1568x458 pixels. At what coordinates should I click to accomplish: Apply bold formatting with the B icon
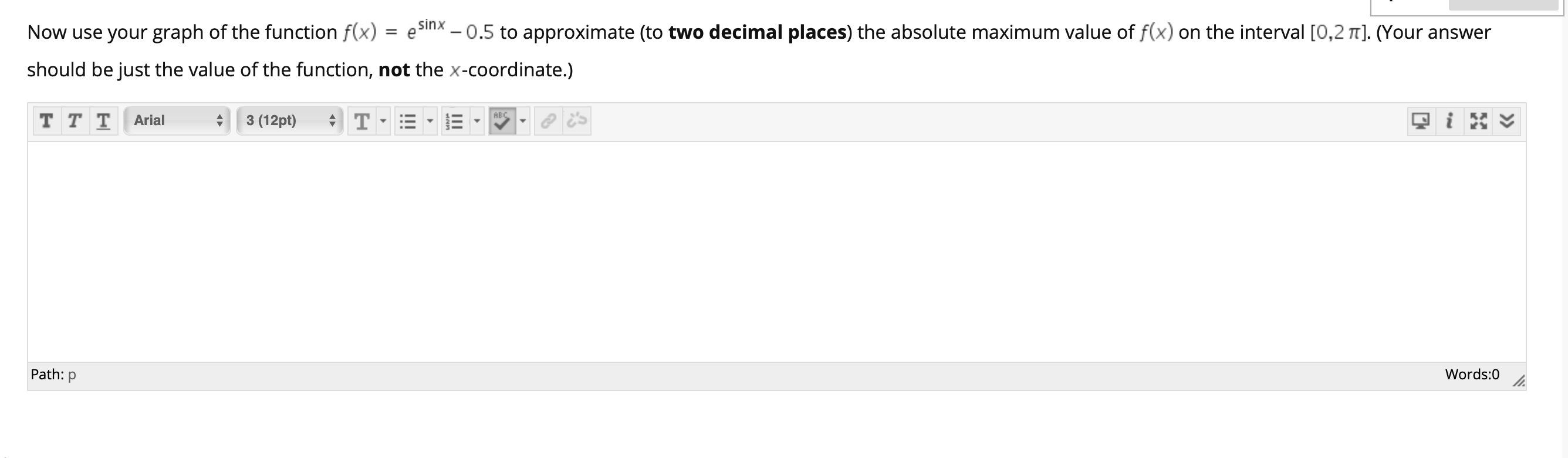47,120
